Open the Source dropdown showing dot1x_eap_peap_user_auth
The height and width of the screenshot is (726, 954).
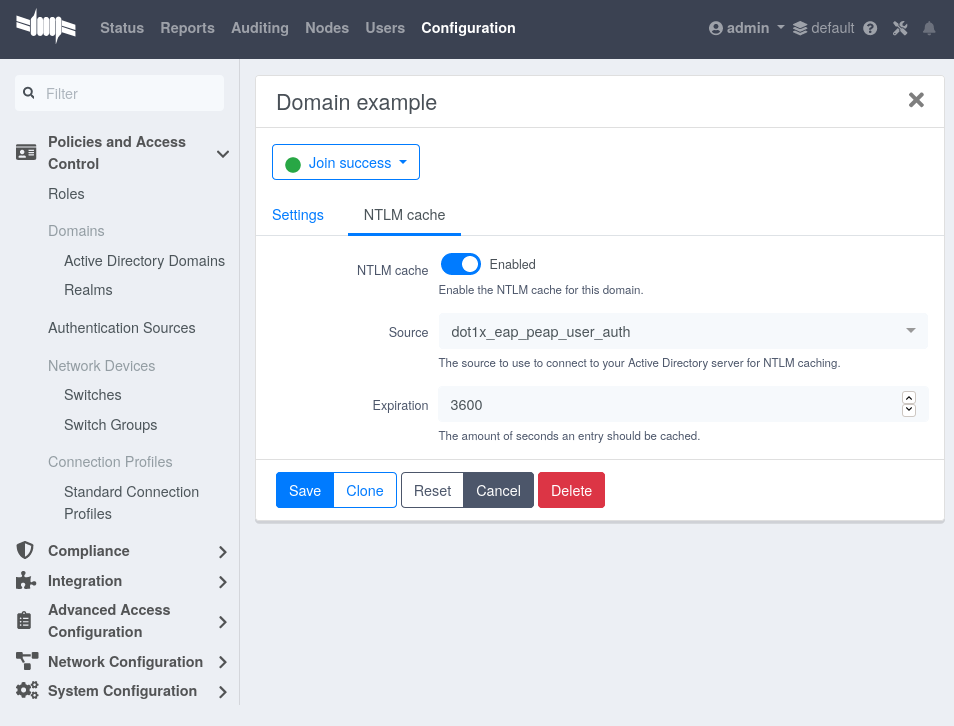point(682,331)
